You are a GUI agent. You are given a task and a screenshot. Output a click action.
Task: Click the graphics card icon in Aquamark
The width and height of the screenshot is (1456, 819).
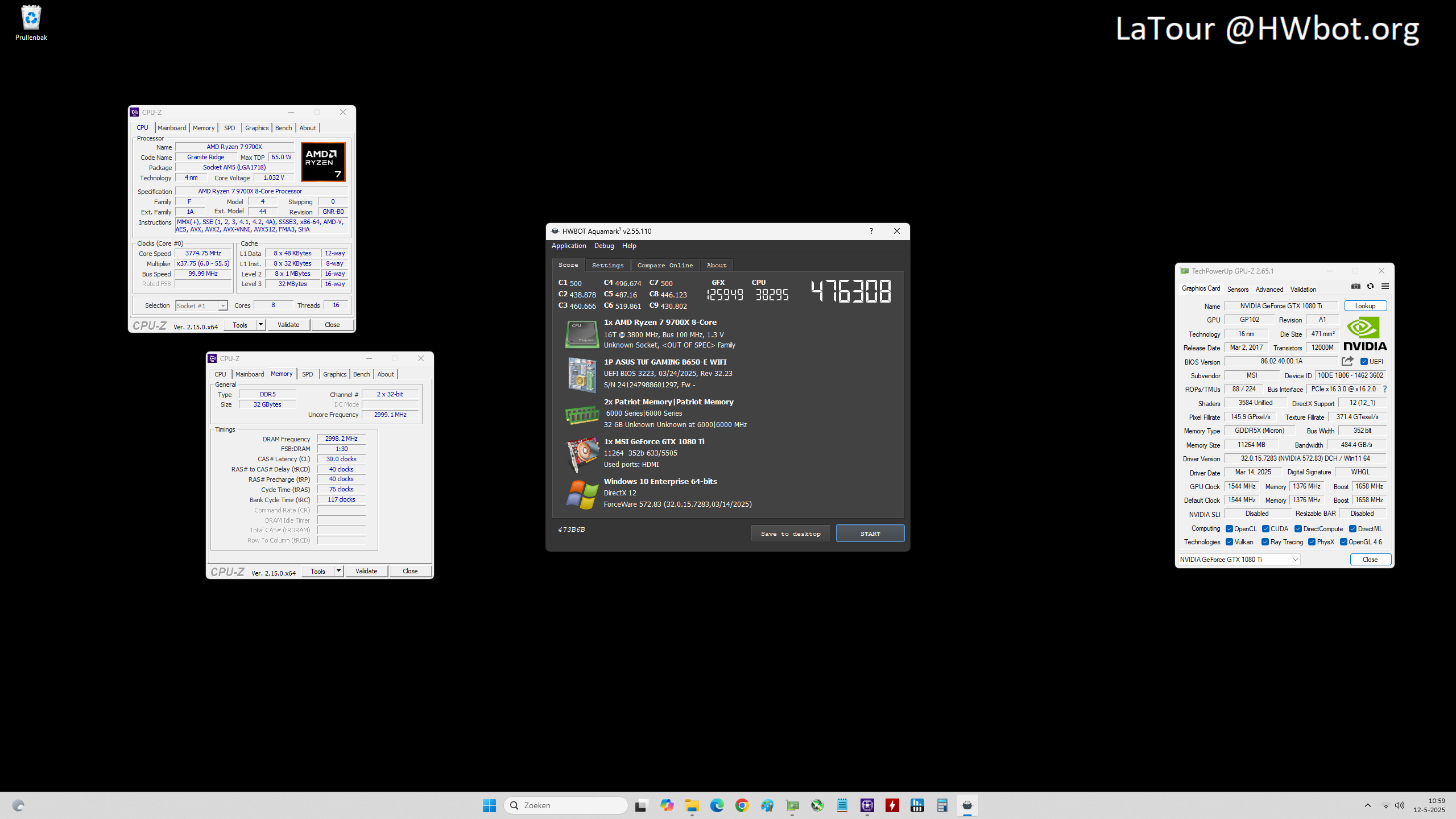click(x=582, y=454)
